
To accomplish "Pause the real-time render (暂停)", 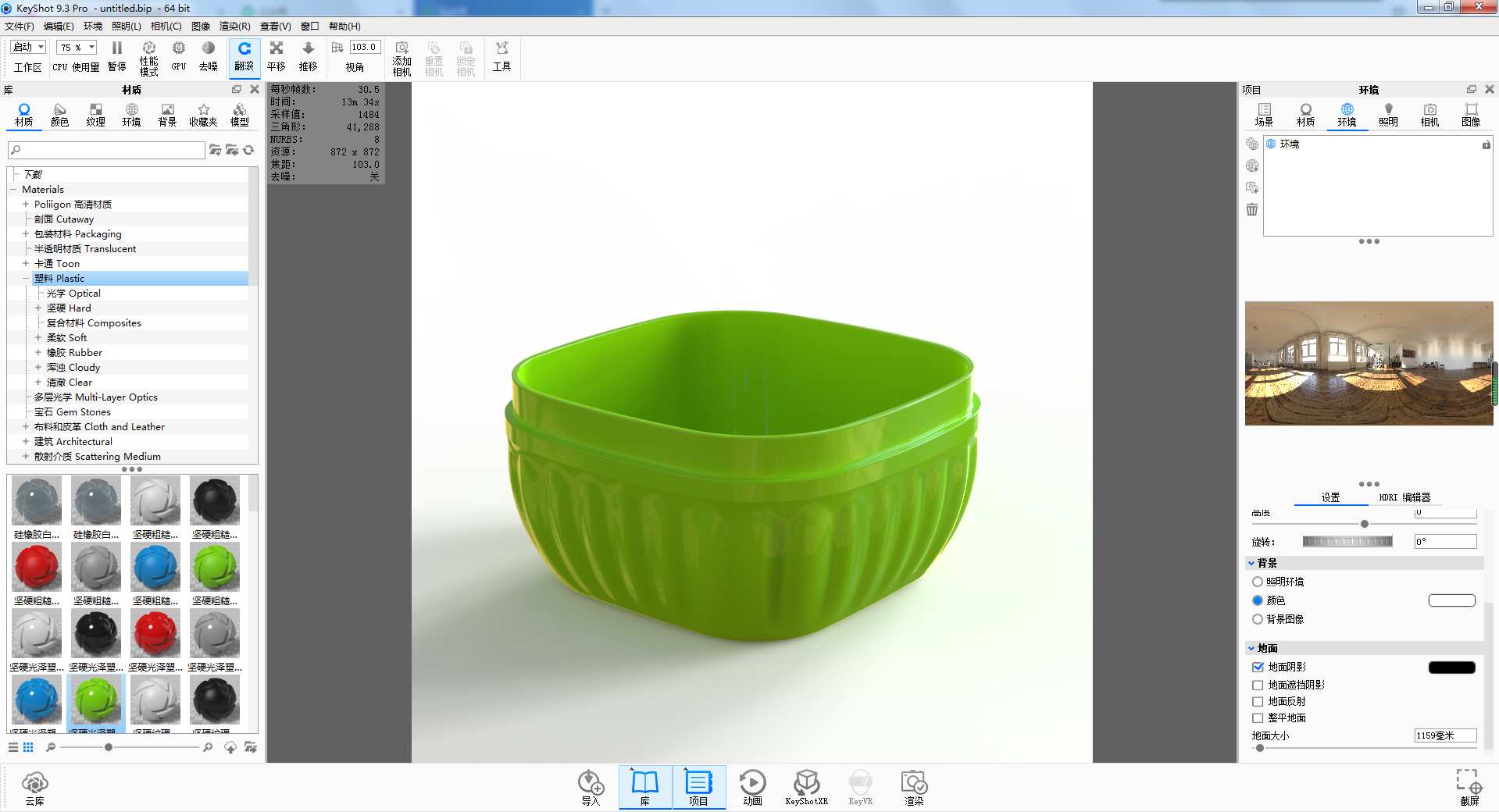I will [x=117, y=58].
